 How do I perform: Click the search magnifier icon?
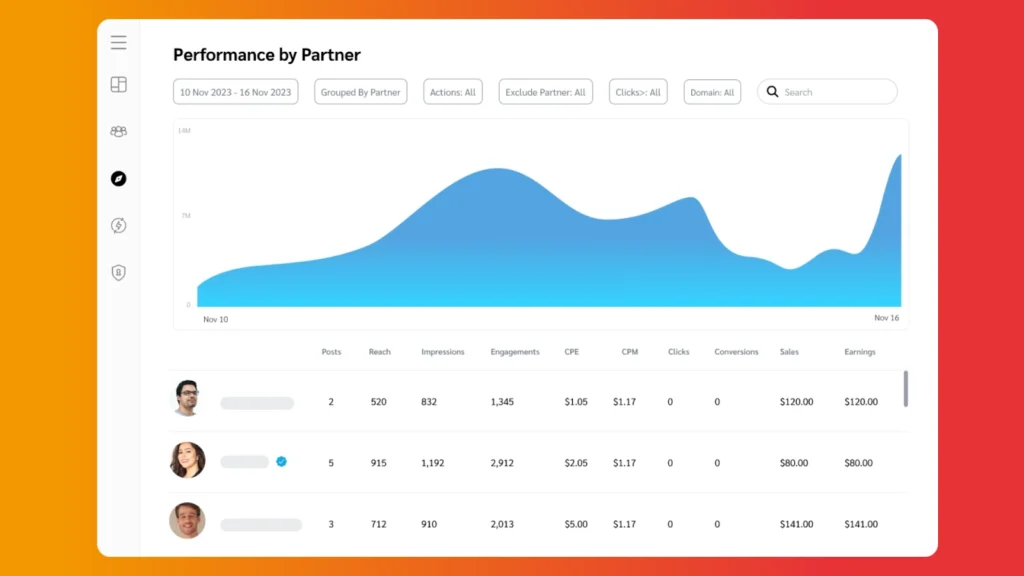point(772,92)
